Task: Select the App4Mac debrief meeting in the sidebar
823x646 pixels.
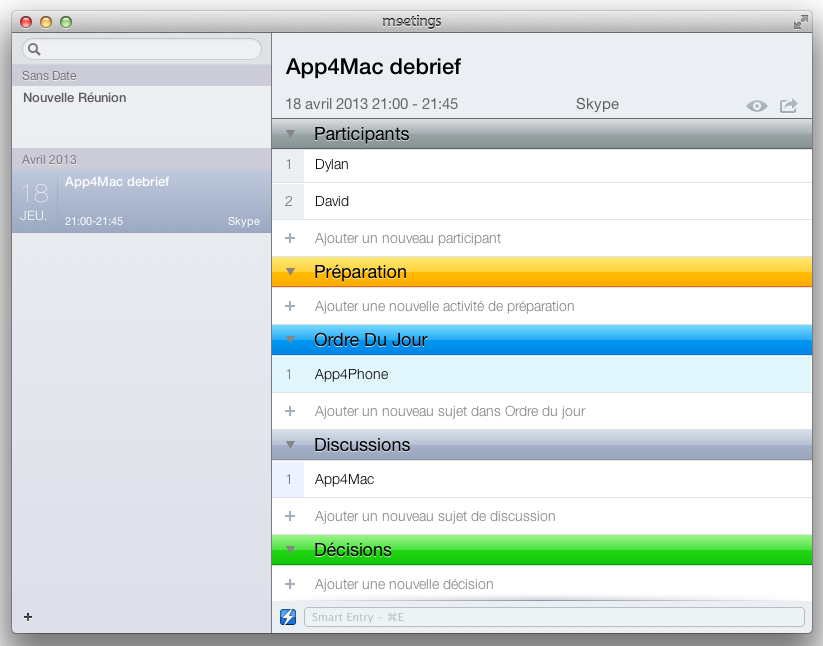Action: tap(140, 201)
